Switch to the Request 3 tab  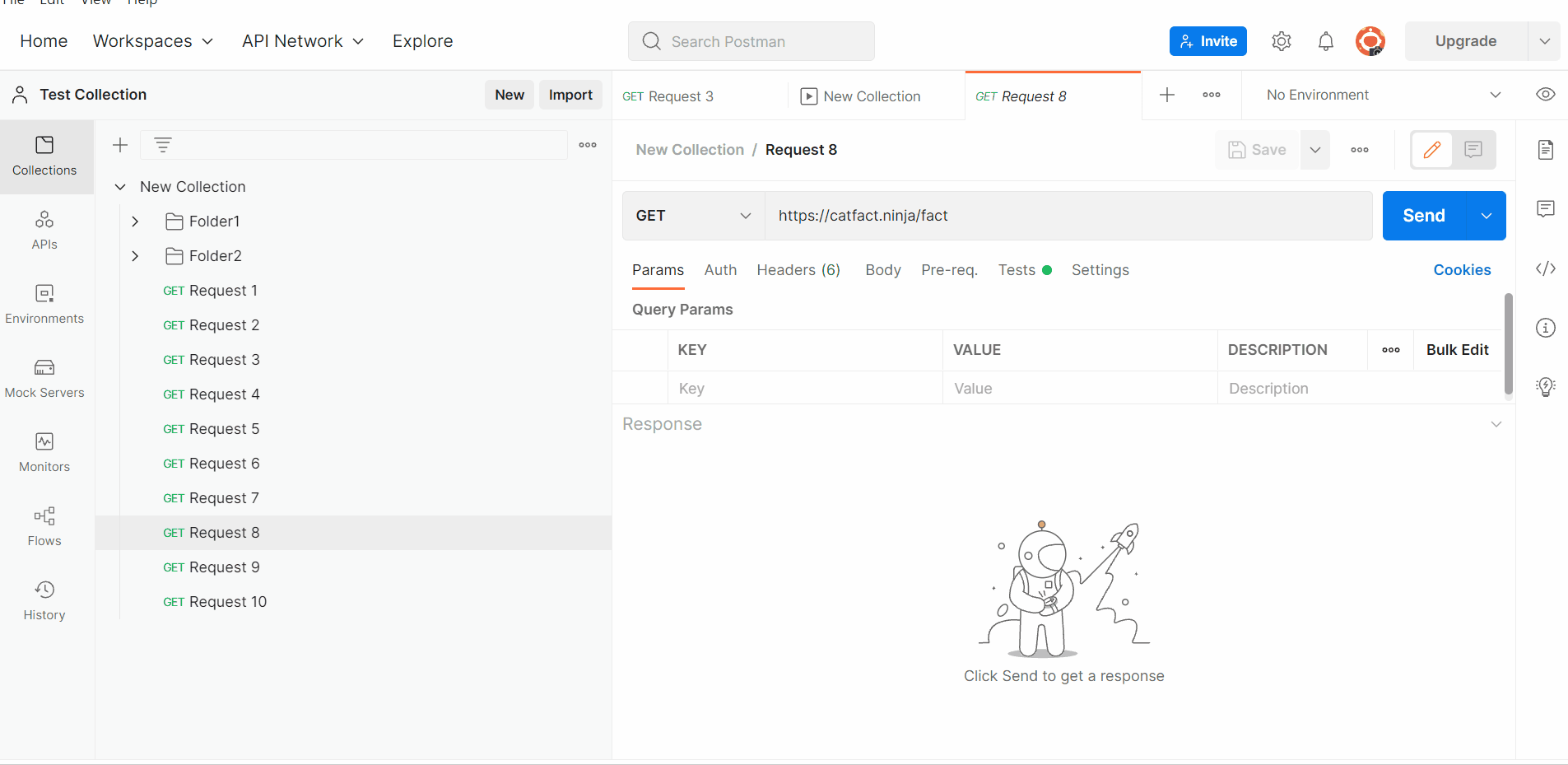point(668,96)
